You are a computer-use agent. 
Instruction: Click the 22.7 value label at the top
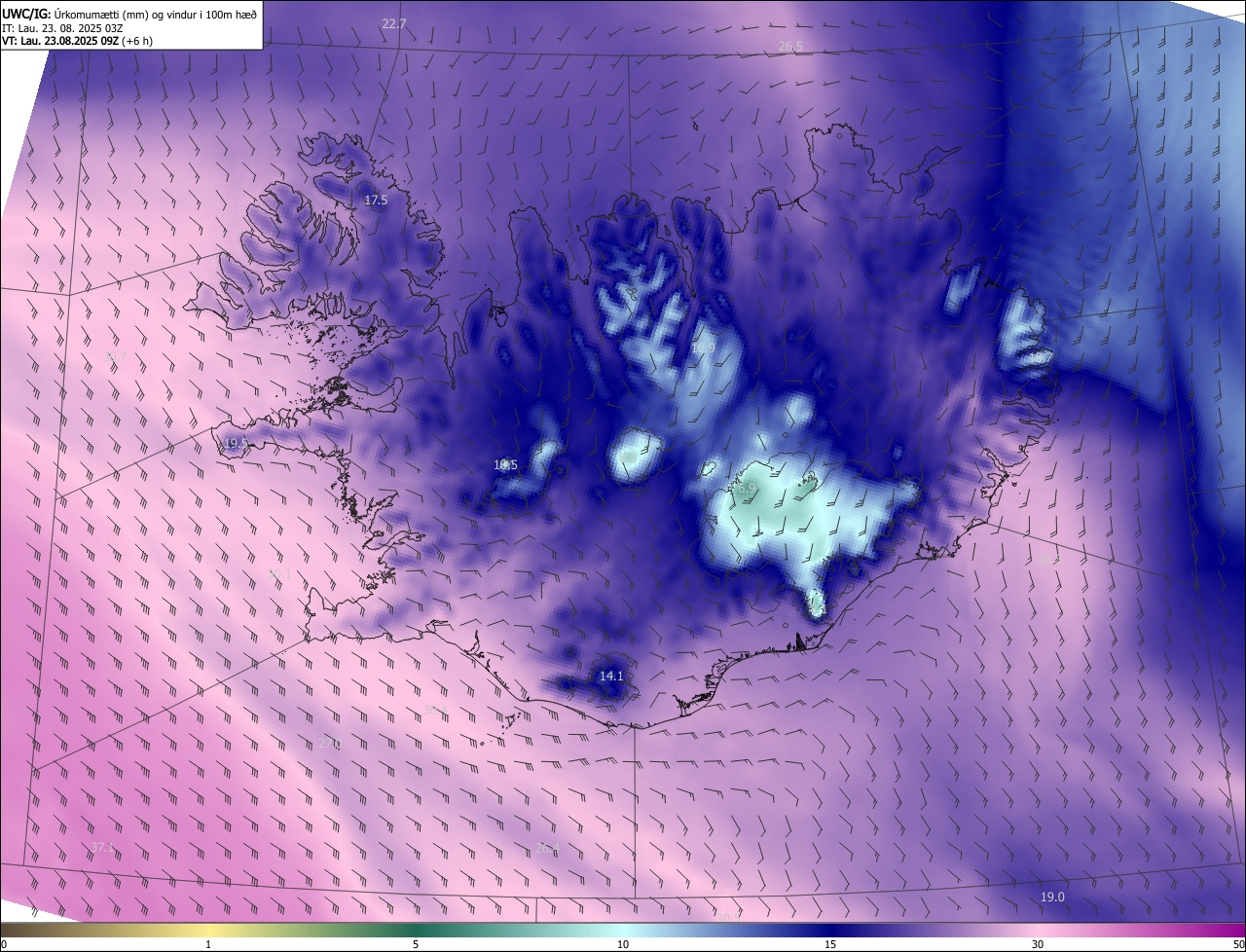(x=394, y=23)
